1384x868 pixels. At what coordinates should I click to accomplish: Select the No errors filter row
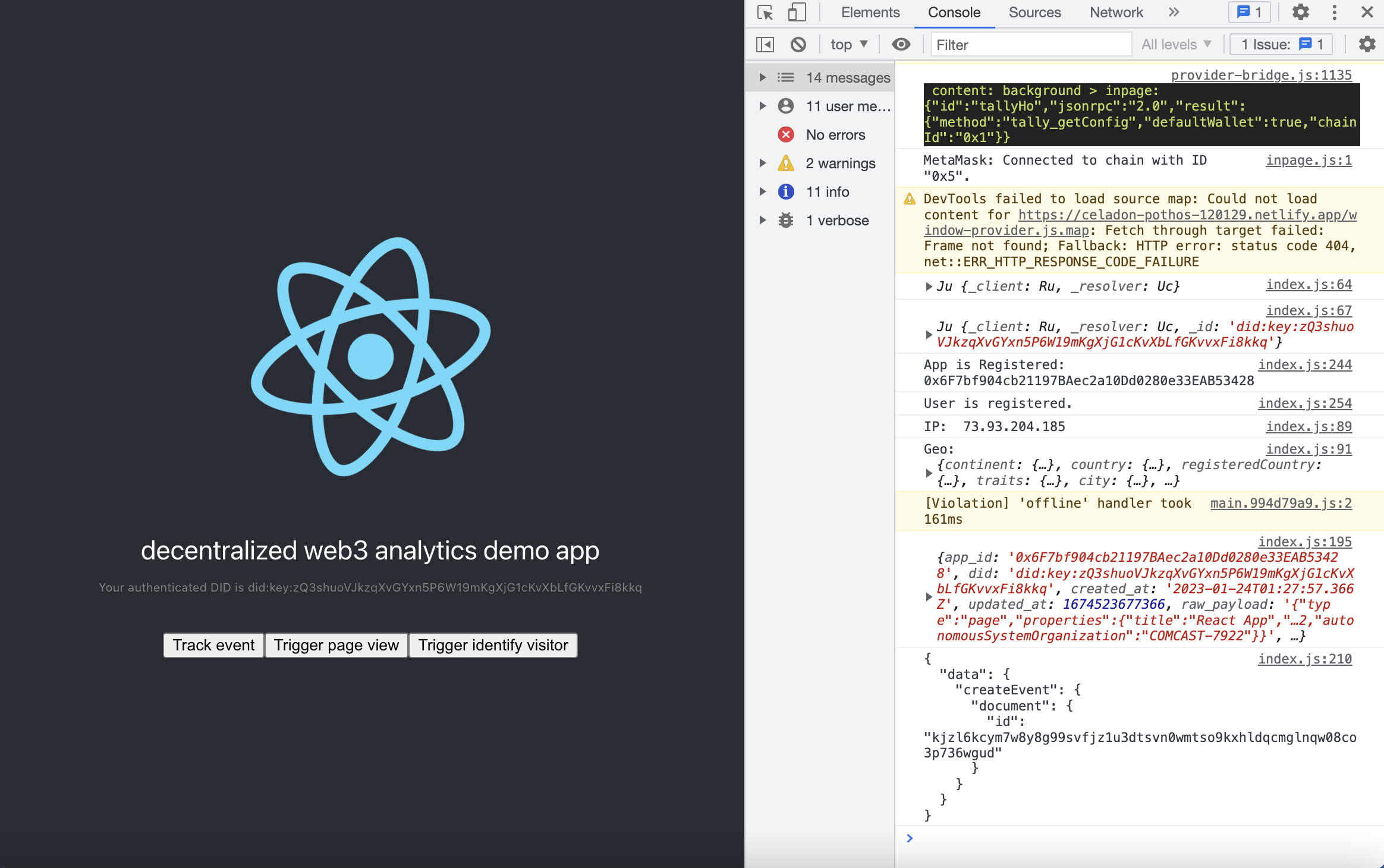pyautogui.click(x=820, y=135)
